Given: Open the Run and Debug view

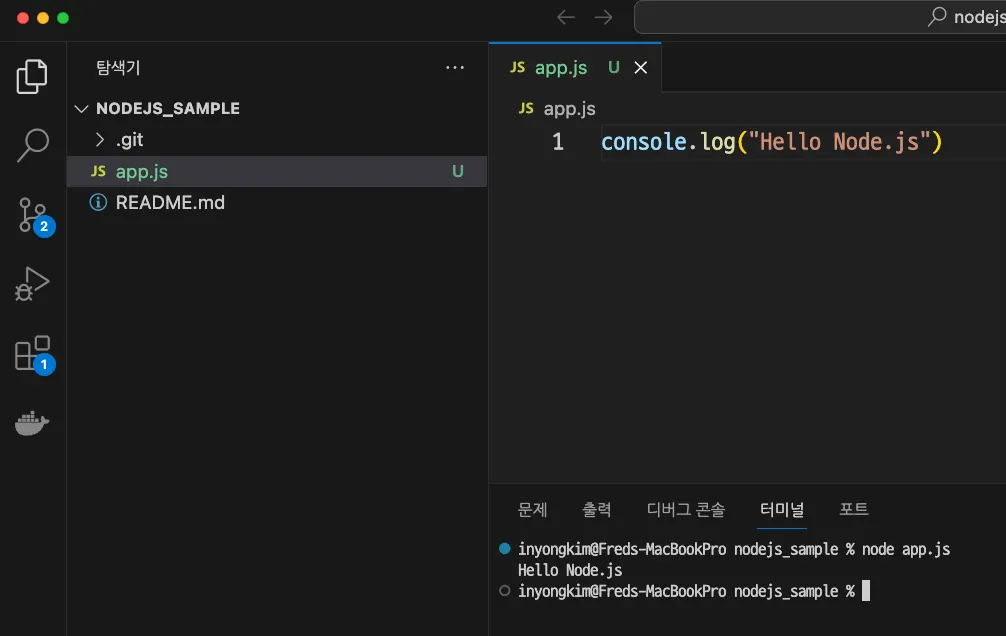Looking at the screenshot, I should (32, 284).
